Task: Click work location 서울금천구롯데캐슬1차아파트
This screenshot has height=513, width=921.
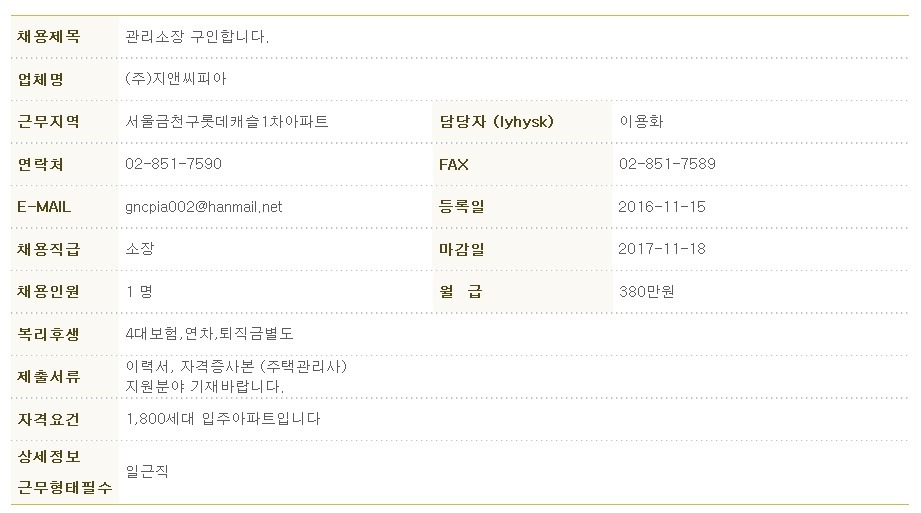Action: coord(227,122)
